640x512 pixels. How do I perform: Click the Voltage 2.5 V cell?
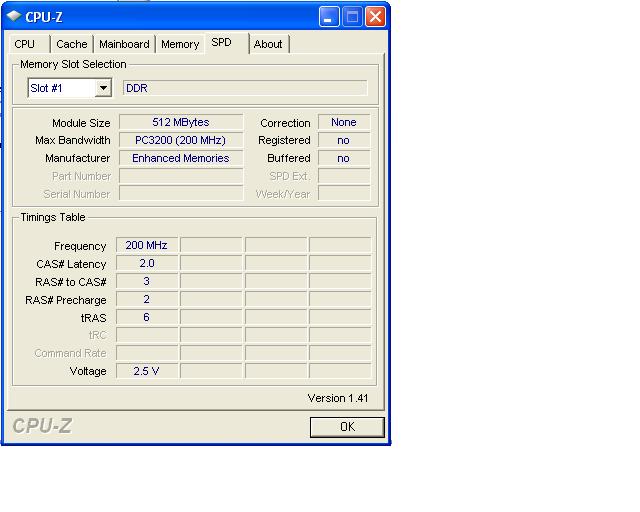point(146,371)
